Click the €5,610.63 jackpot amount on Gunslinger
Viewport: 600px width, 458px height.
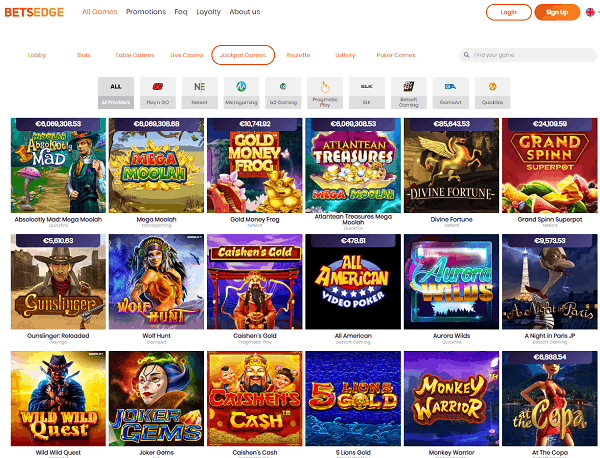tap(58, 241)
